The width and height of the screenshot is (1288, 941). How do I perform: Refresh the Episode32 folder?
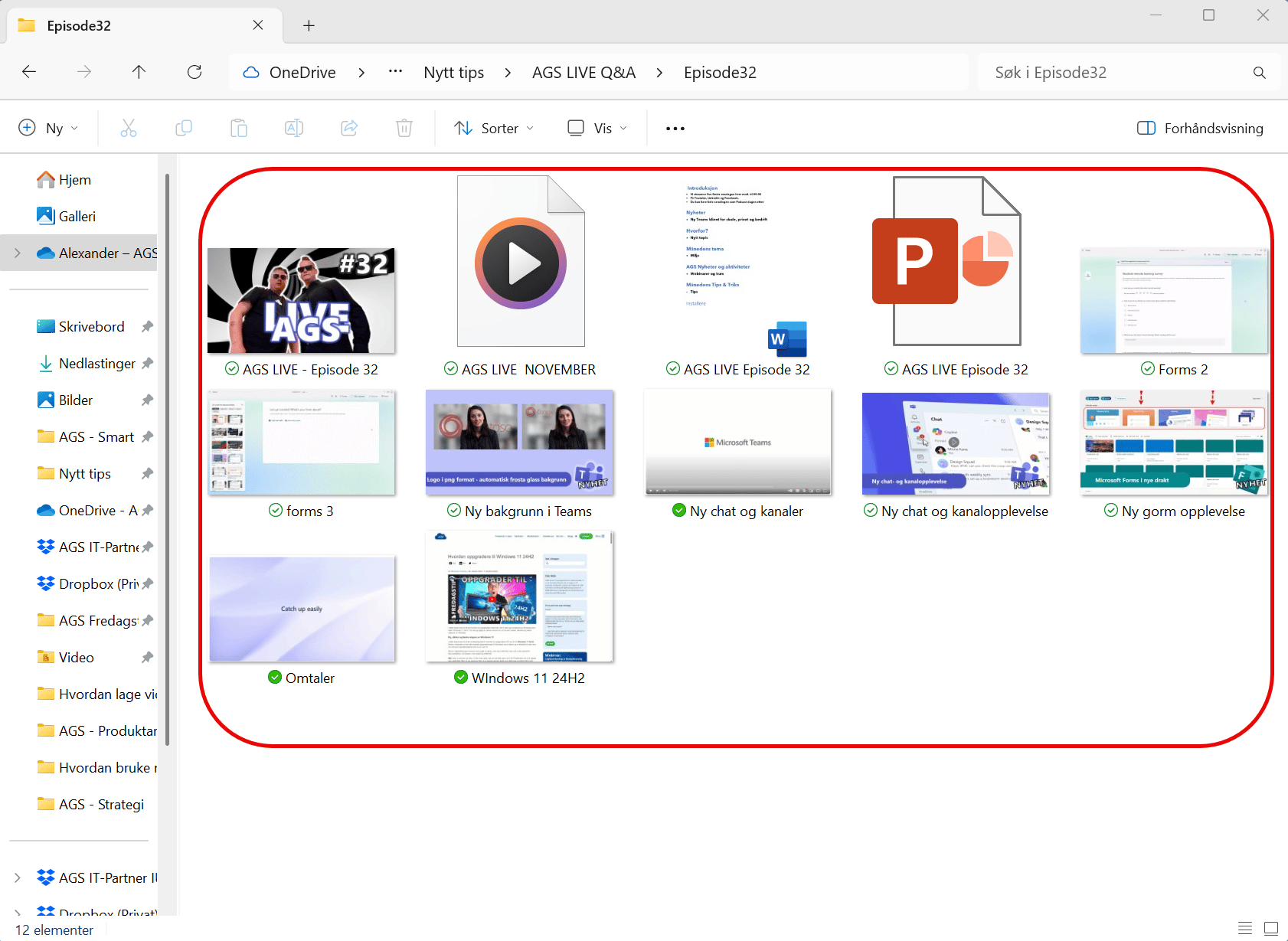[x=195, y=72]
